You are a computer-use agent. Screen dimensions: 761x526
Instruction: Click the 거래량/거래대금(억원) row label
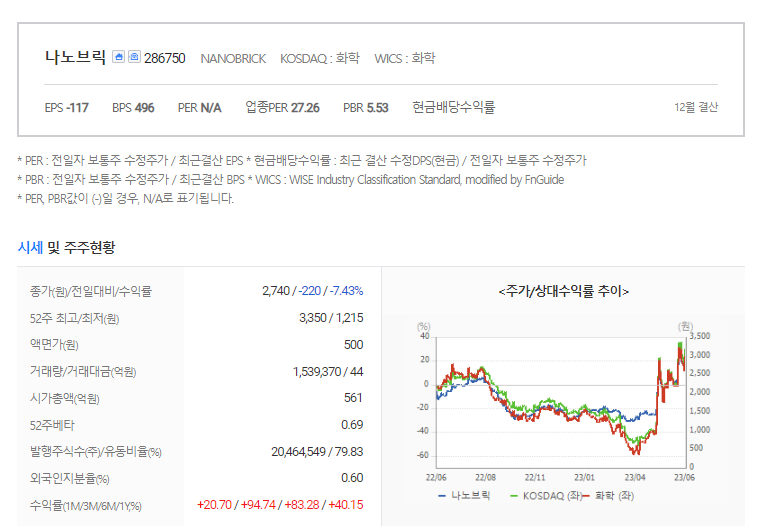83,372
